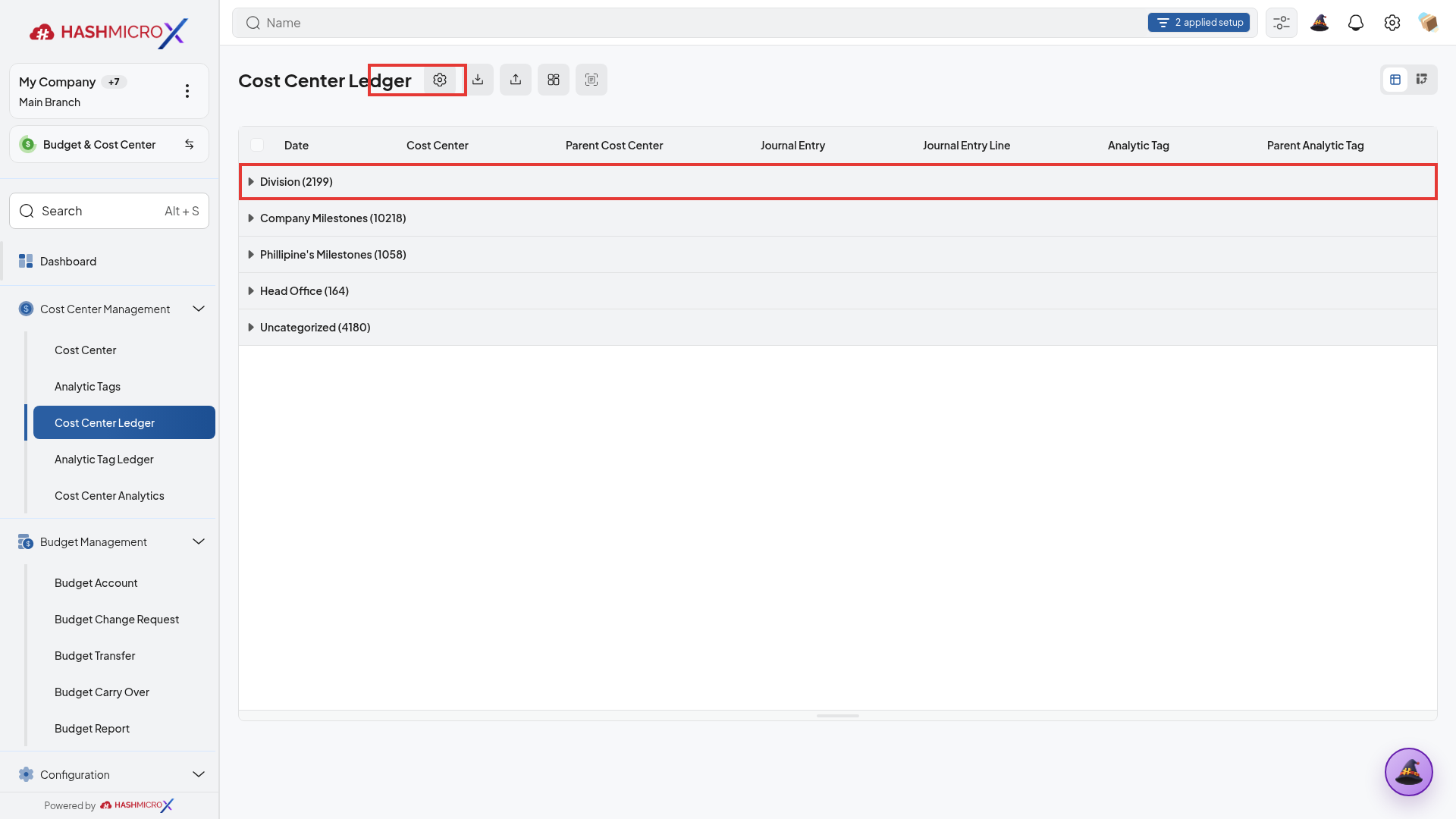The image size is (1456, 819).
Task: Switch to the table list view icon
Action: 1395,80
